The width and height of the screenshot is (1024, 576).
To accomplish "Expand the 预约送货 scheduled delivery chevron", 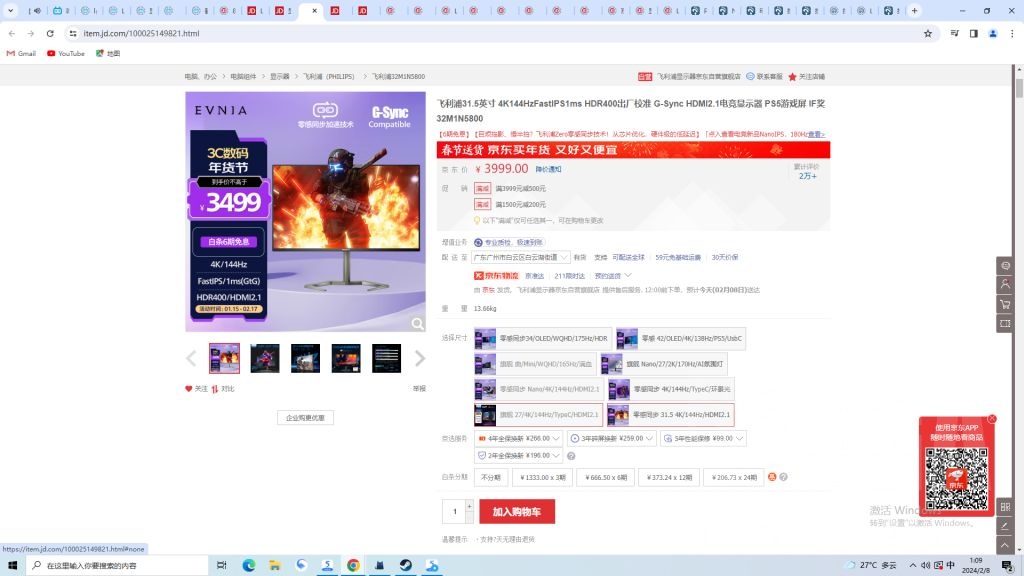I will [626, 275].
